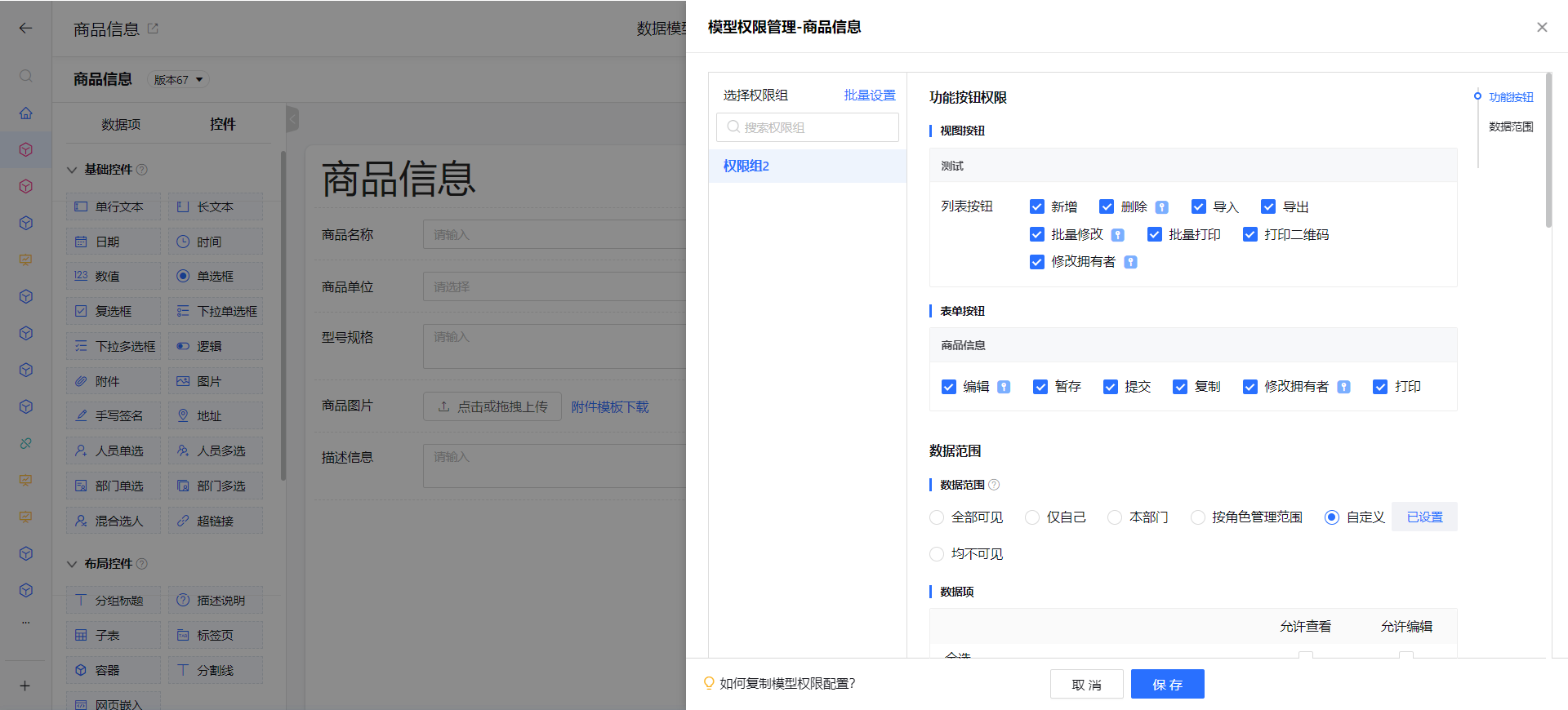Select the 部门多选 control

coord(216,486)
